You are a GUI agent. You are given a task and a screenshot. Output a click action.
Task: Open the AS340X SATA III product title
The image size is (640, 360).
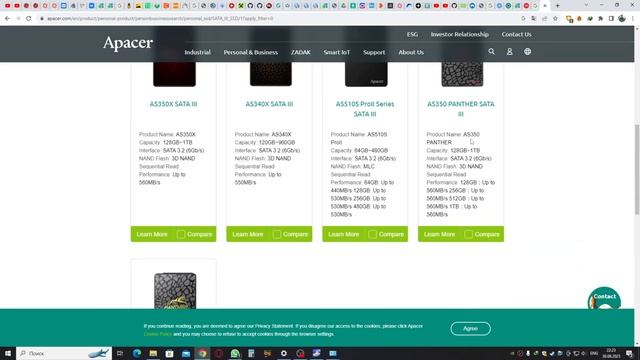click(x=269, y=104)
